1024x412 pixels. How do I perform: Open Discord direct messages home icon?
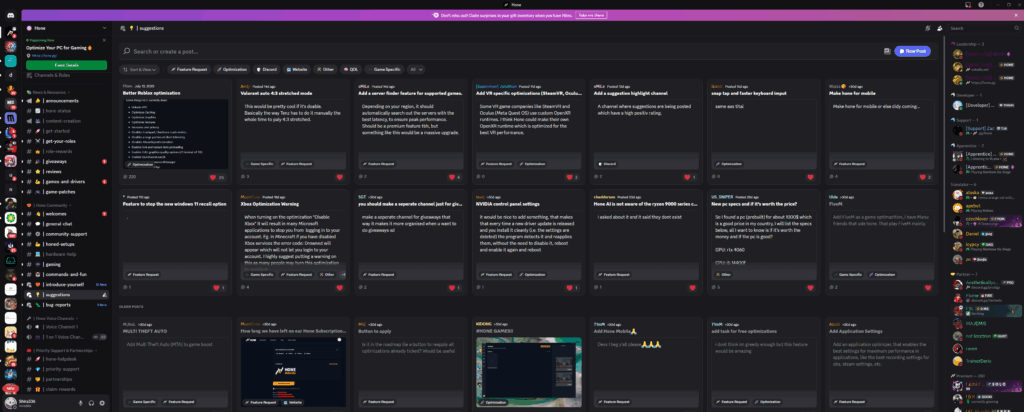click(x=10, y=14)
